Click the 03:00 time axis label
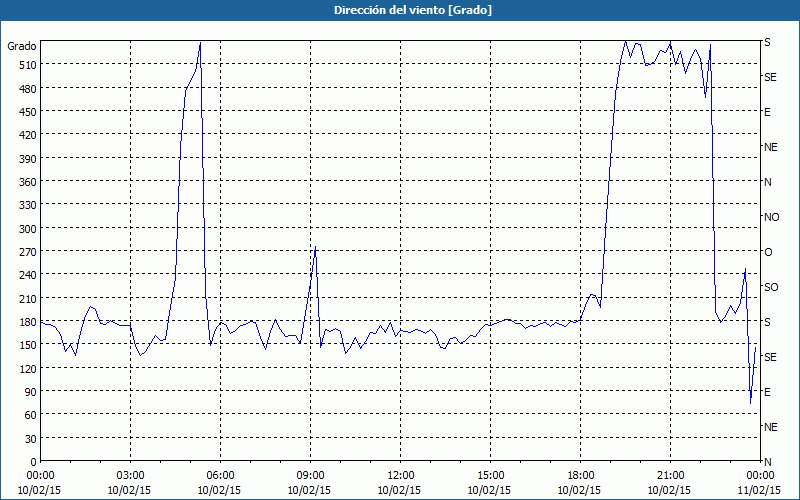The image size is (800, 500). click(x=131, y=476)
